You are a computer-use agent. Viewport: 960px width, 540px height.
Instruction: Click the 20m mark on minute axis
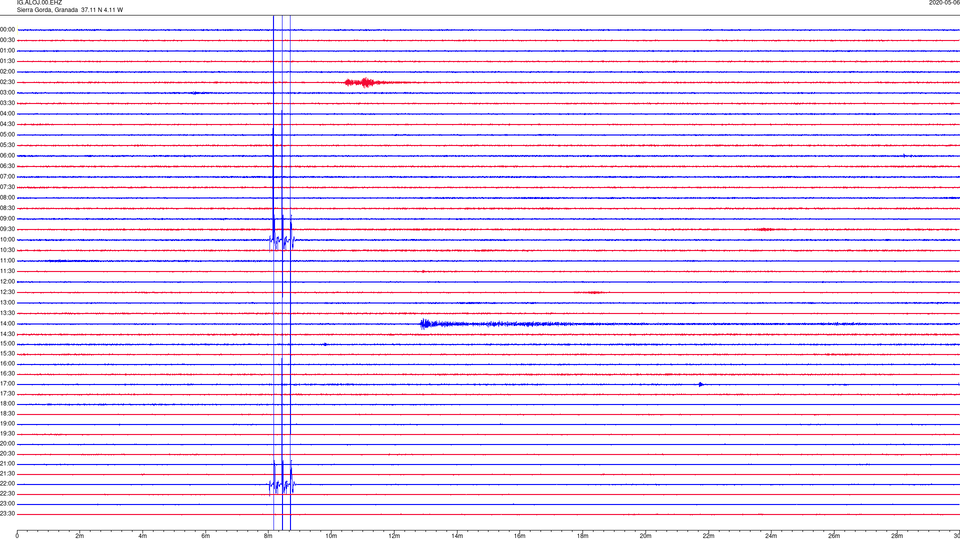645,536
